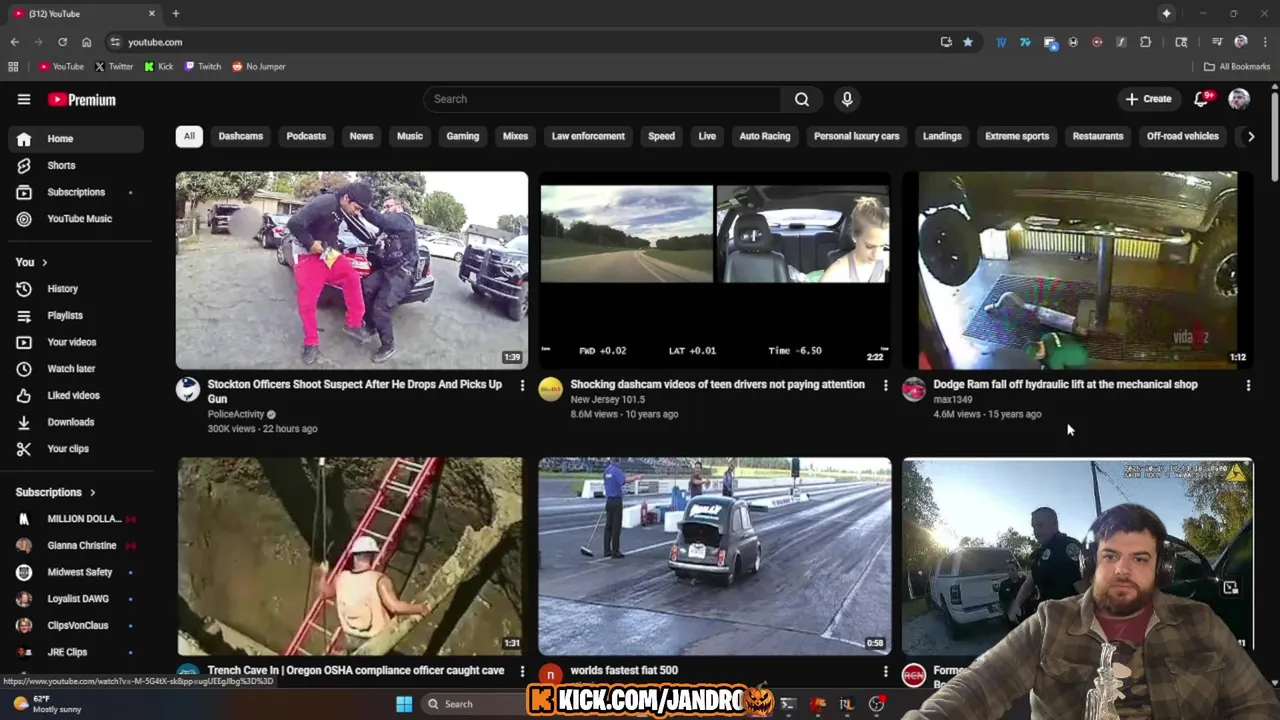Image resolution: width=1280 pixels, height=720 pixels.
Task: Reload the page with browser refresh
Action: click(x=62, y=42)
